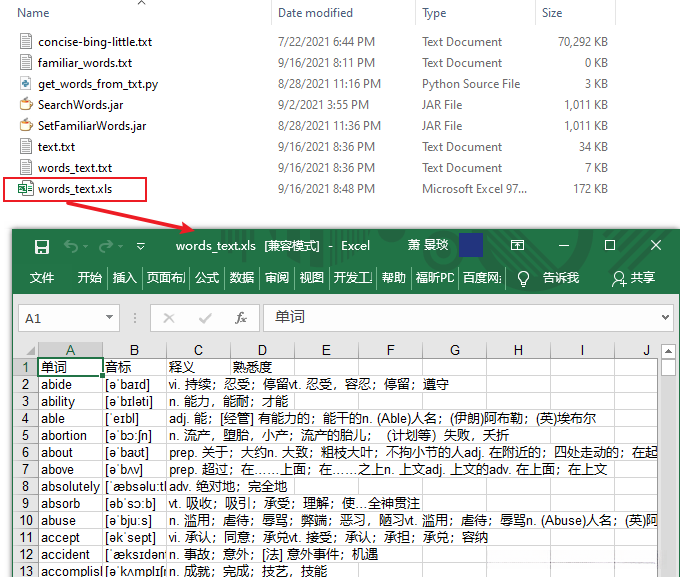Screen dimensions: 680x577
Task: Click words_text.xls Excel file icon
Action: 26,188
